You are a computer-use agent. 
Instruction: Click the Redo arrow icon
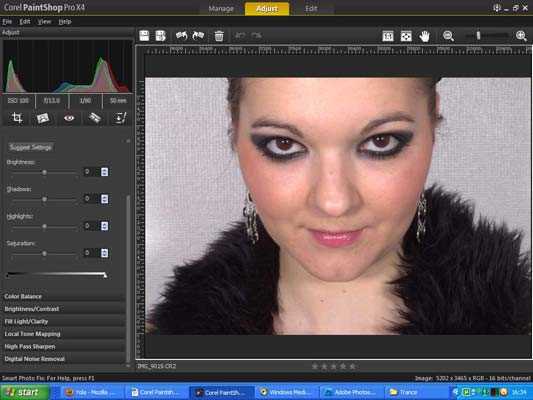click(x=256, y=35)
